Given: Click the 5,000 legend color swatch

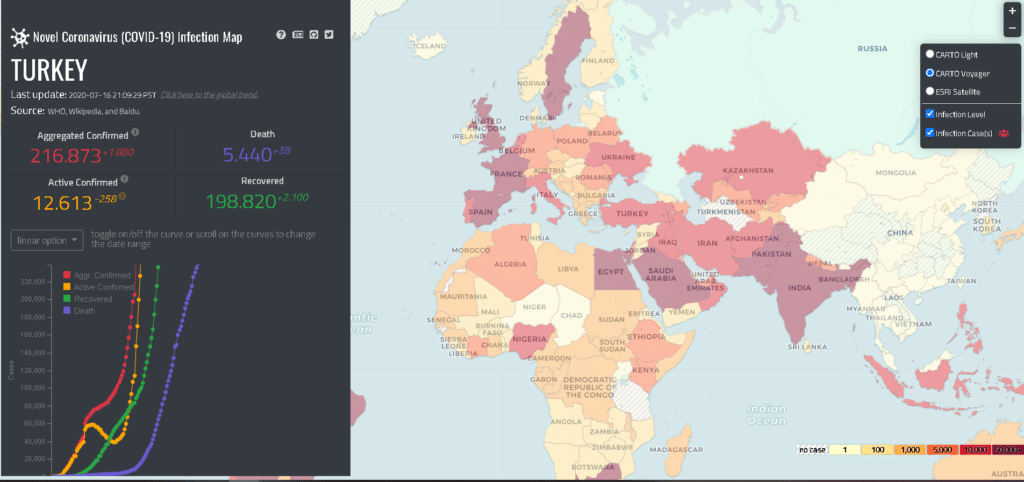Looking at the screenshot, I should [943, 449].
